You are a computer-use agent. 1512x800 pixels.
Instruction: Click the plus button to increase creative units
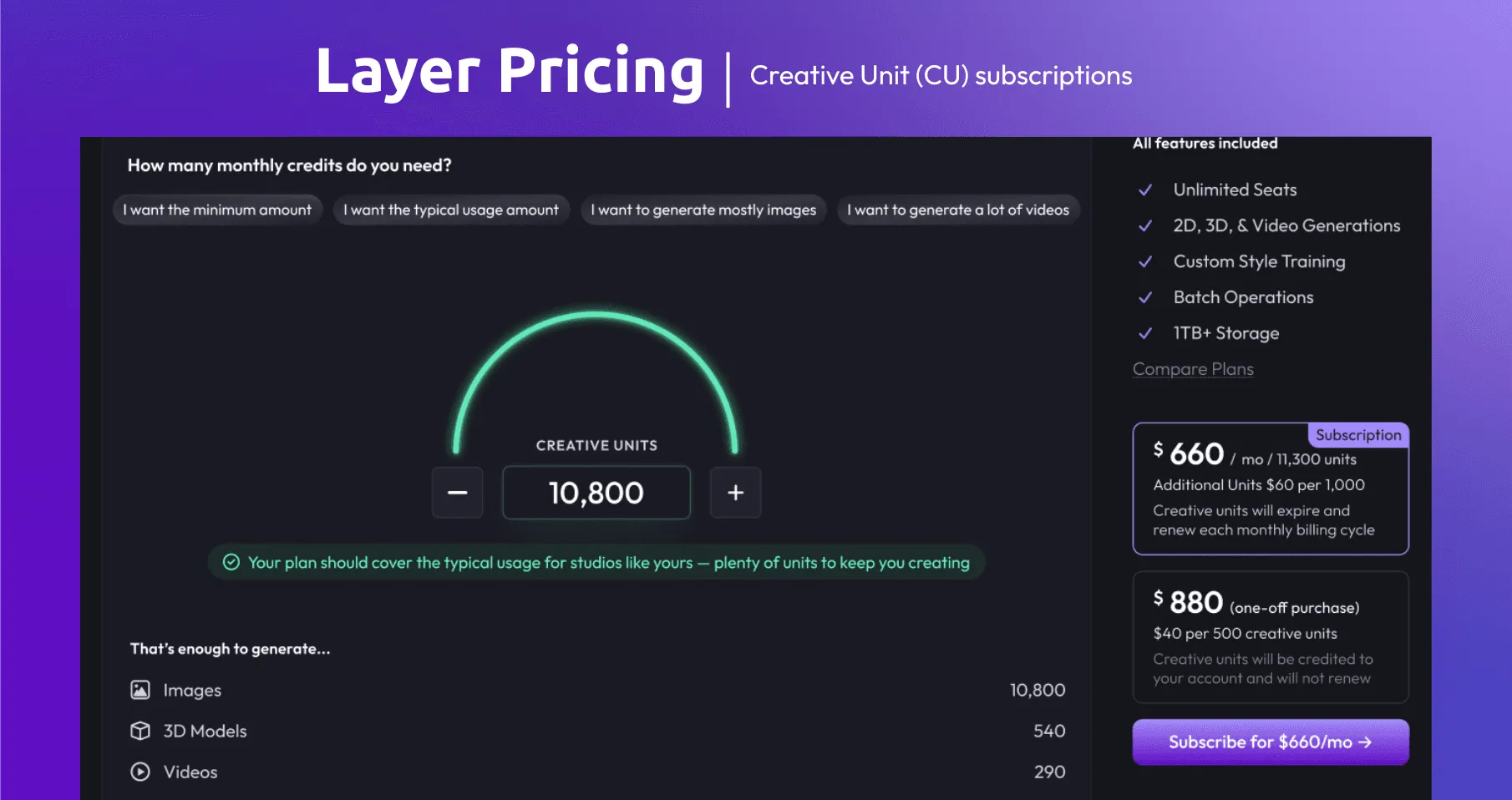click(x=735, y=493)
